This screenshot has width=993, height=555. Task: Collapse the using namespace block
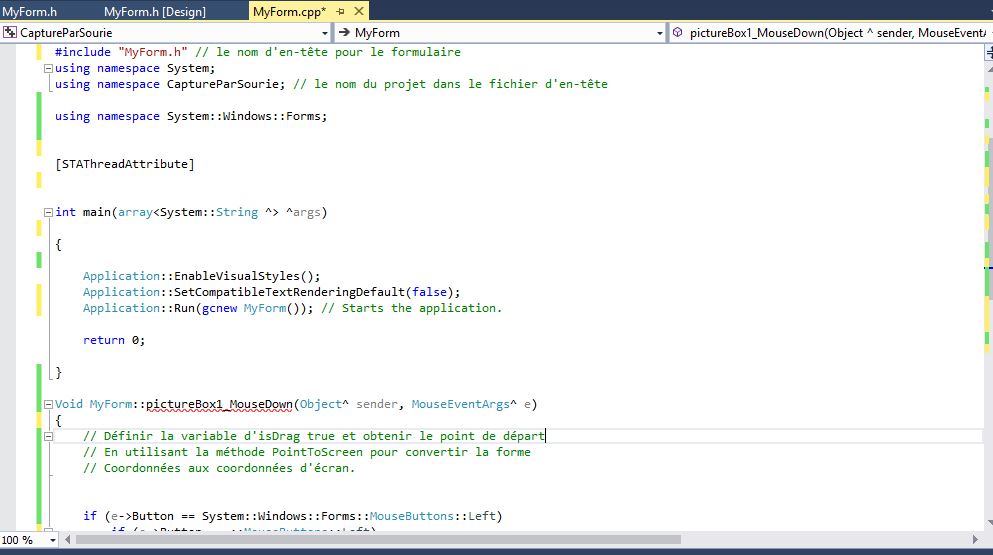coord(48,68)
